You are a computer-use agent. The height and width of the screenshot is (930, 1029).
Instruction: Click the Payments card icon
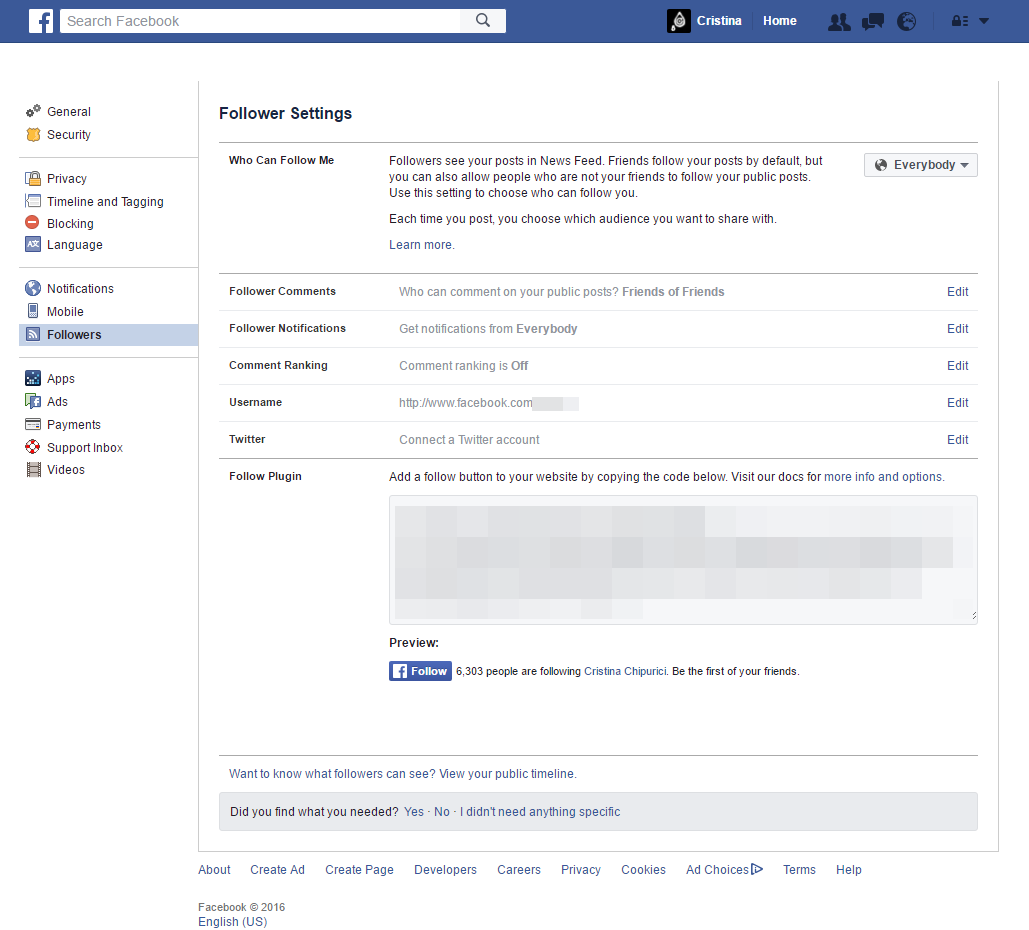[x=33, y=424]
